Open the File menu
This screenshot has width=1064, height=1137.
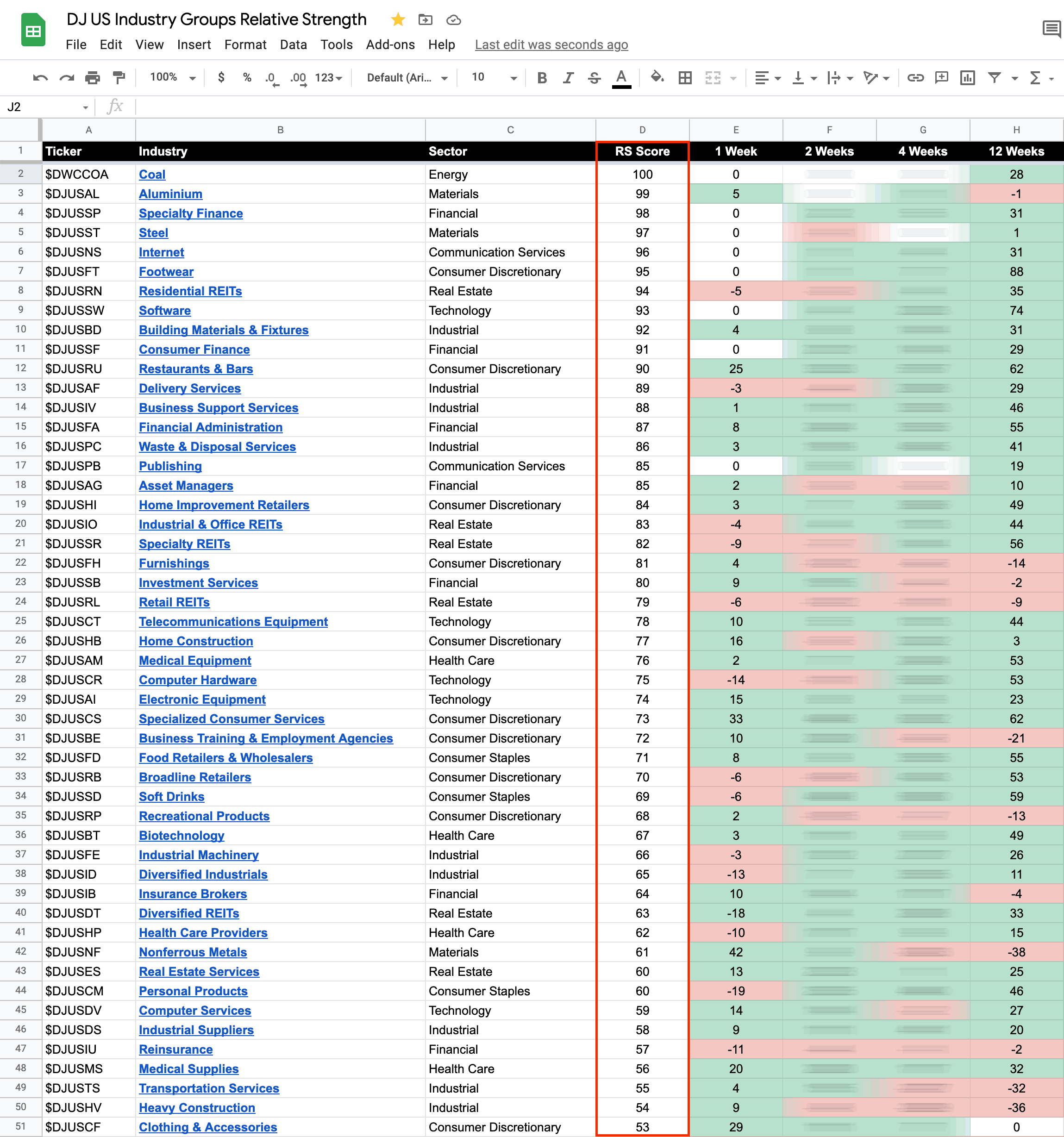(76, 44)
